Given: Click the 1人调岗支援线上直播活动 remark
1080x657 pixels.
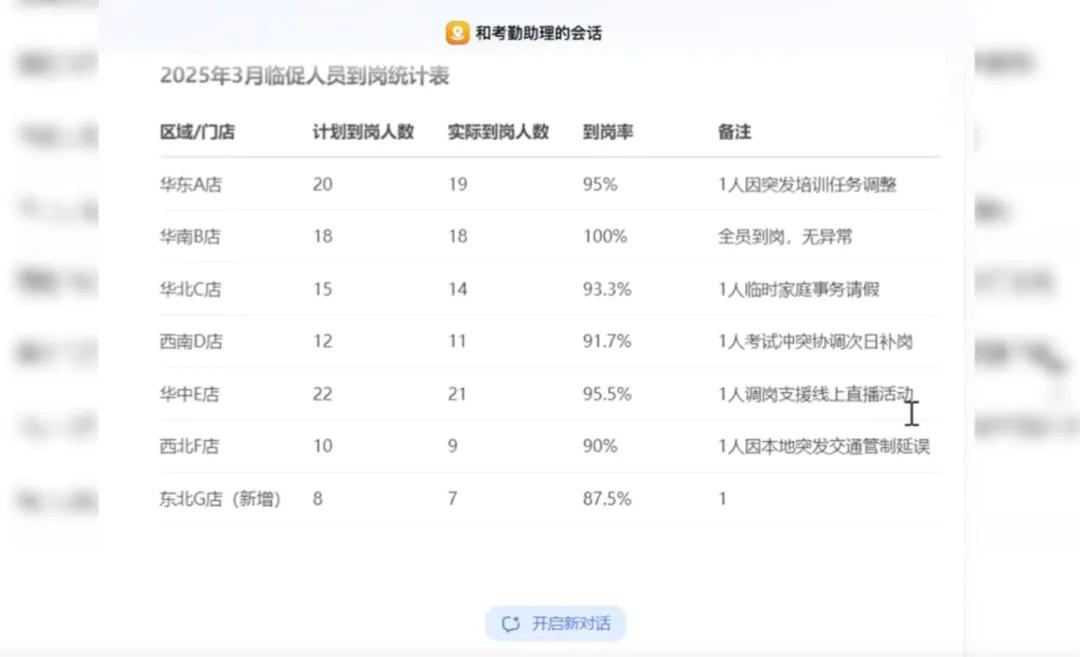Looking at the screenshot, I should pyautogui.click(x=816, y=394).
